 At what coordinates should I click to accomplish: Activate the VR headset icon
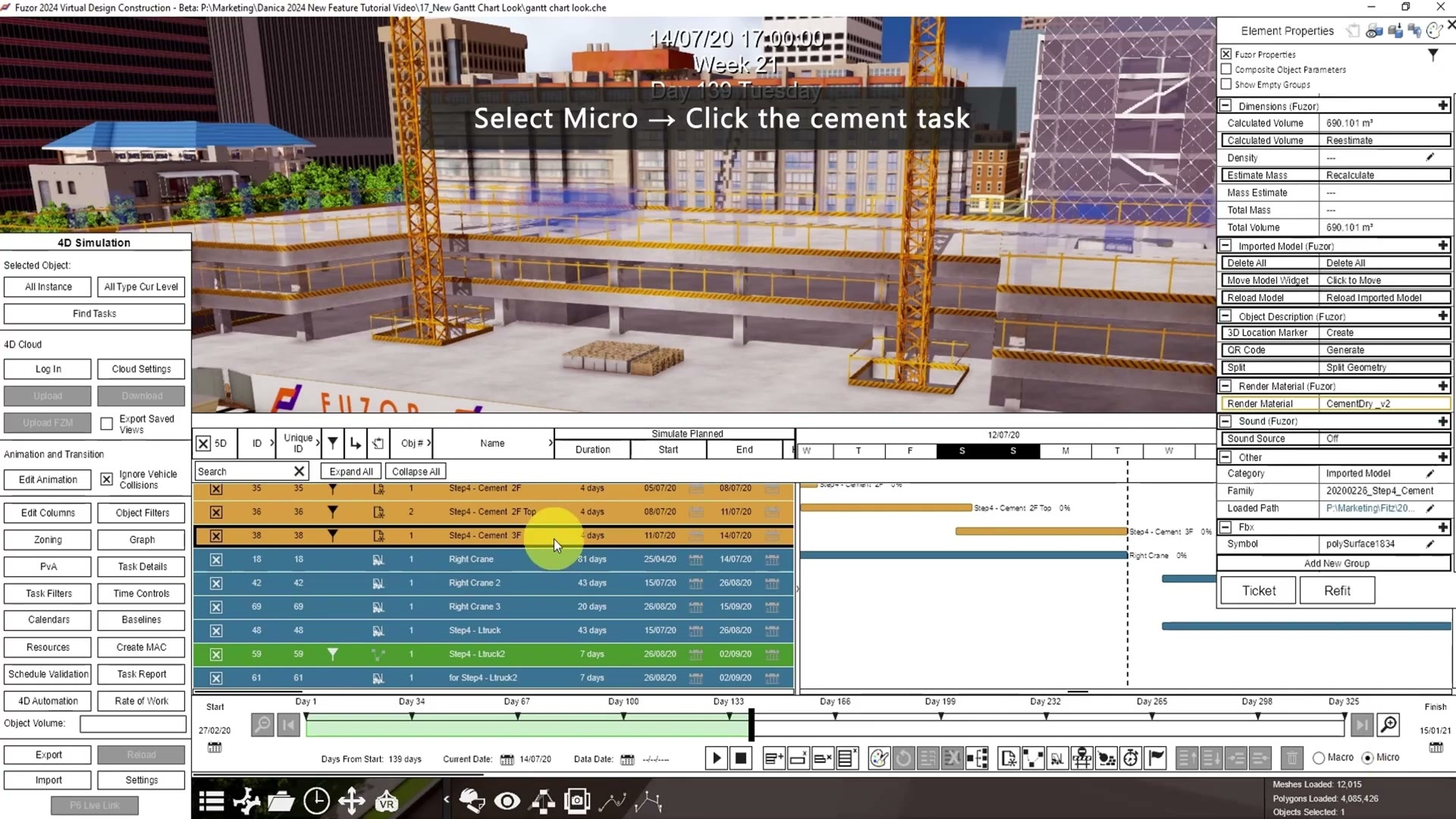point(387,801)
